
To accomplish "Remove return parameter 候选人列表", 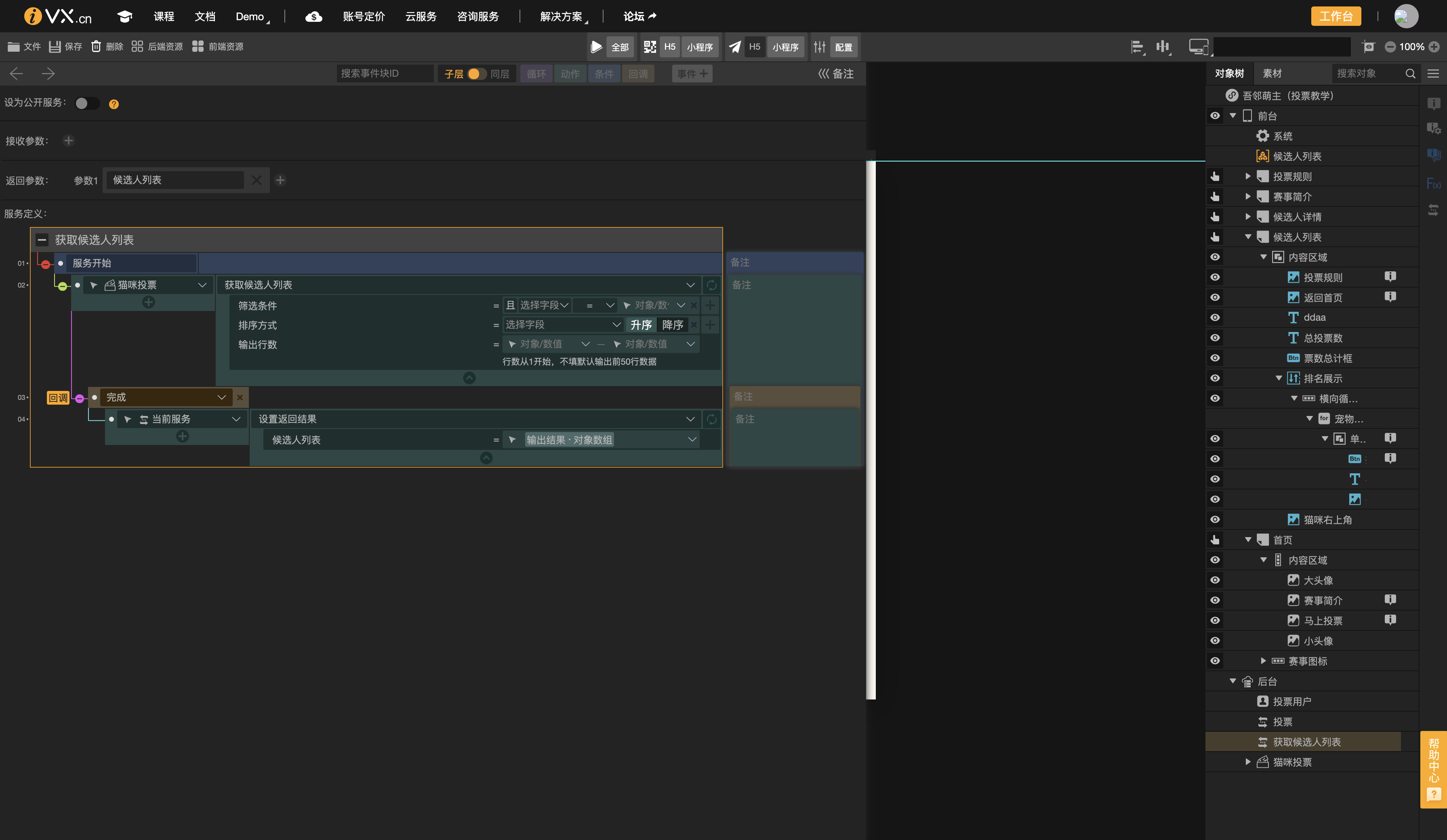I will [256, 180].
